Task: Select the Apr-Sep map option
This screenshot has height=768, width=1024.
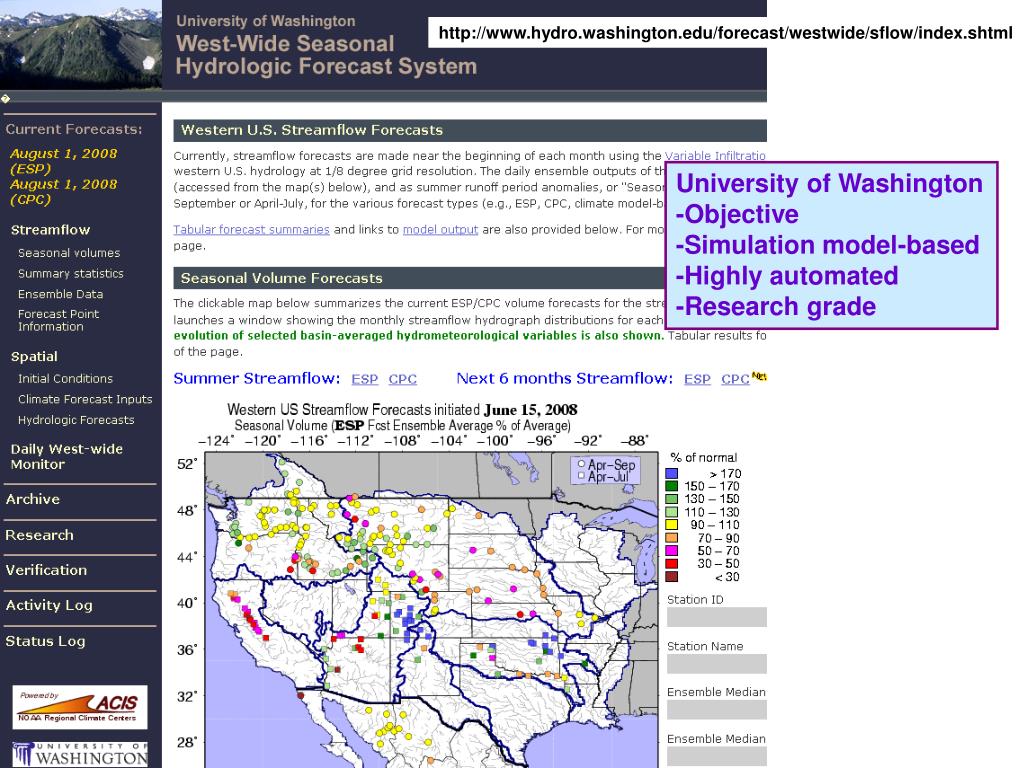Action: pos(581,464)
